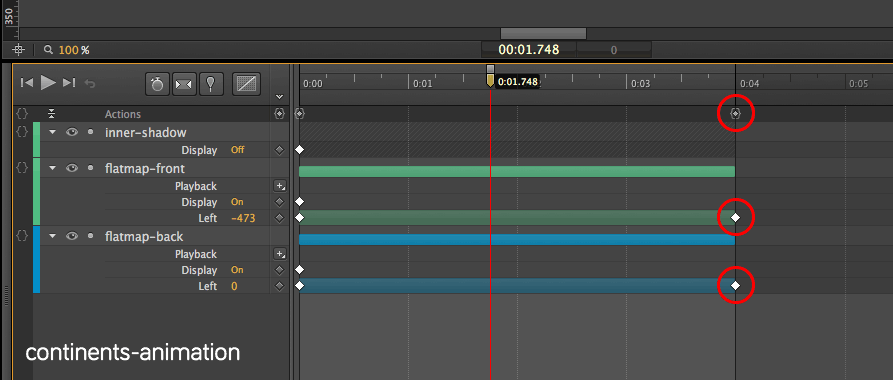Open actions for the flatmap-back layer

tap(22, 236)
